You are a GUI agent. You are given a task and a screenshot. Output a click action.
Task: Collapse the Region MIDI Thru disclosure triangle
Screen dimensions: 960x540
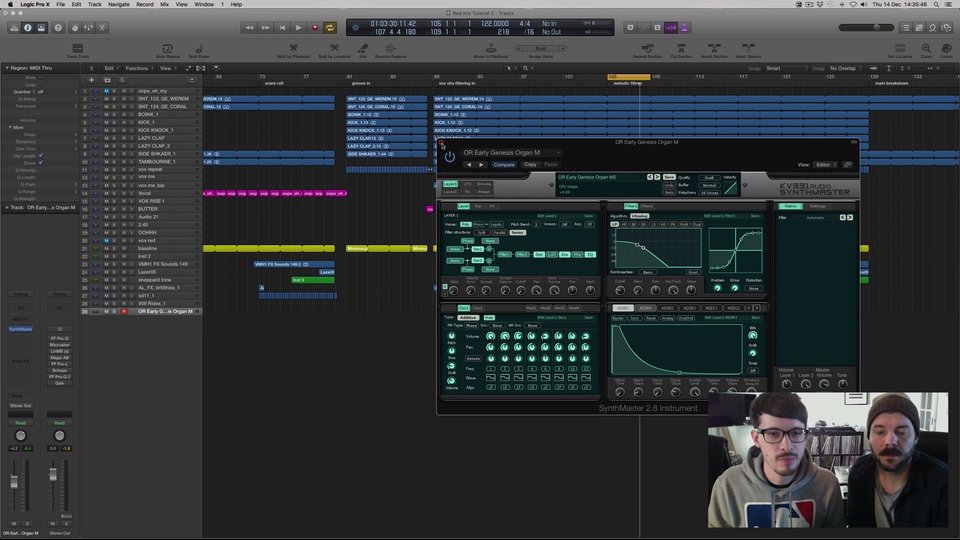pos(7,68)
